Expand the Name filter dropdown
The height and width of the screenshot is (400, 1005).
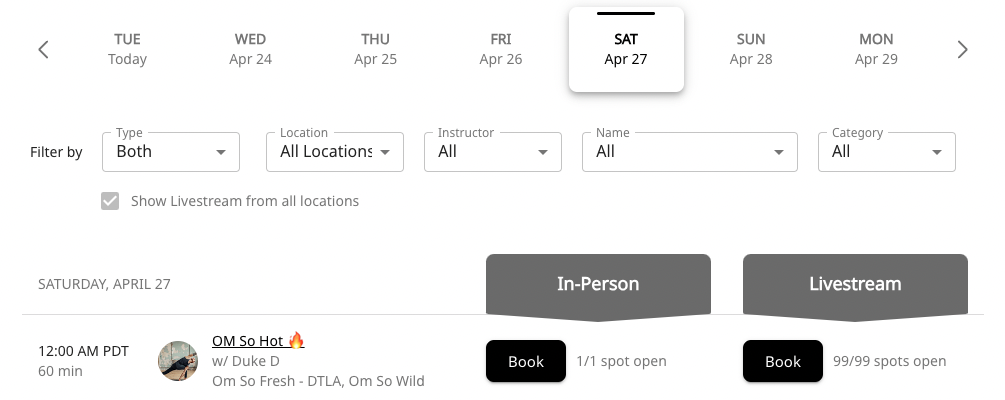click(x=689, y=152)
